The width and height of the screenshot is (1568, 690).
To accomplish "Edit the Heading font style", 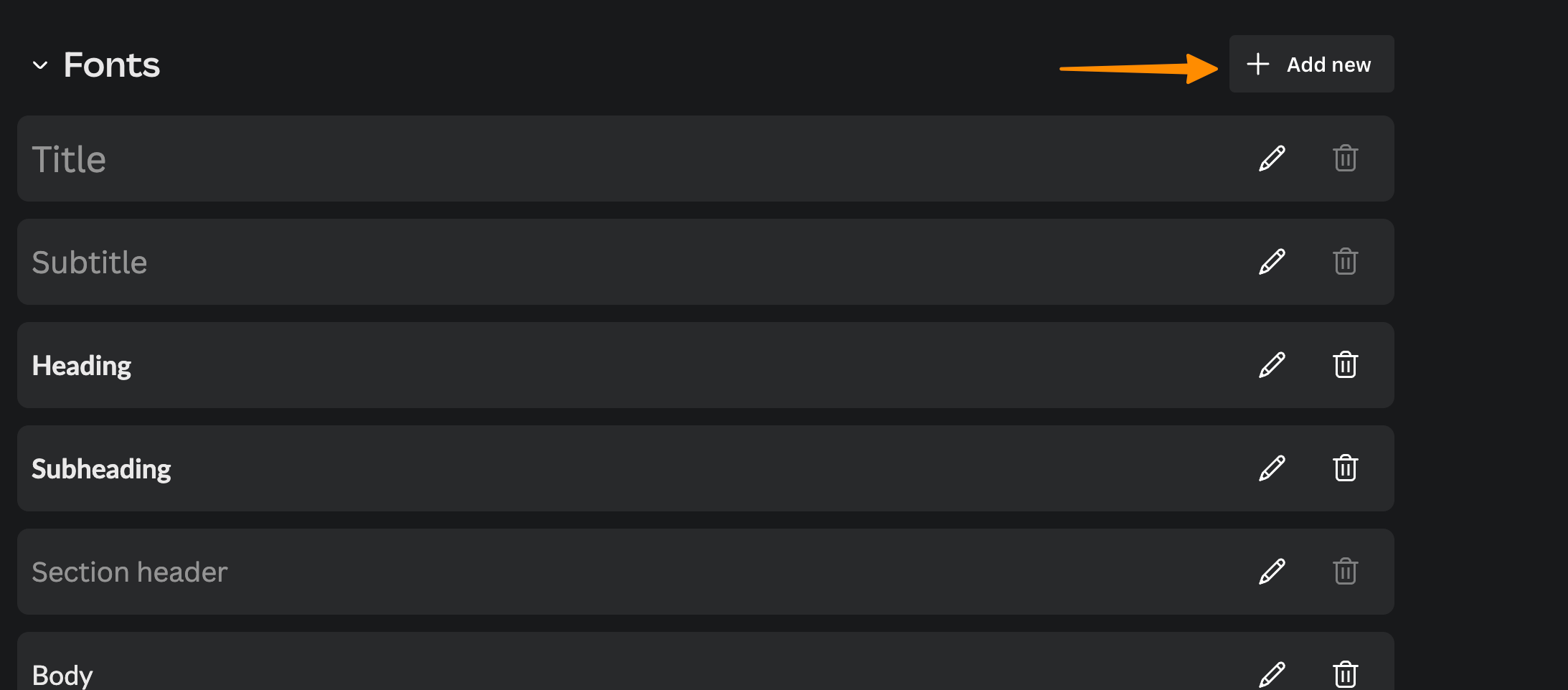I will pos(1272,365).
